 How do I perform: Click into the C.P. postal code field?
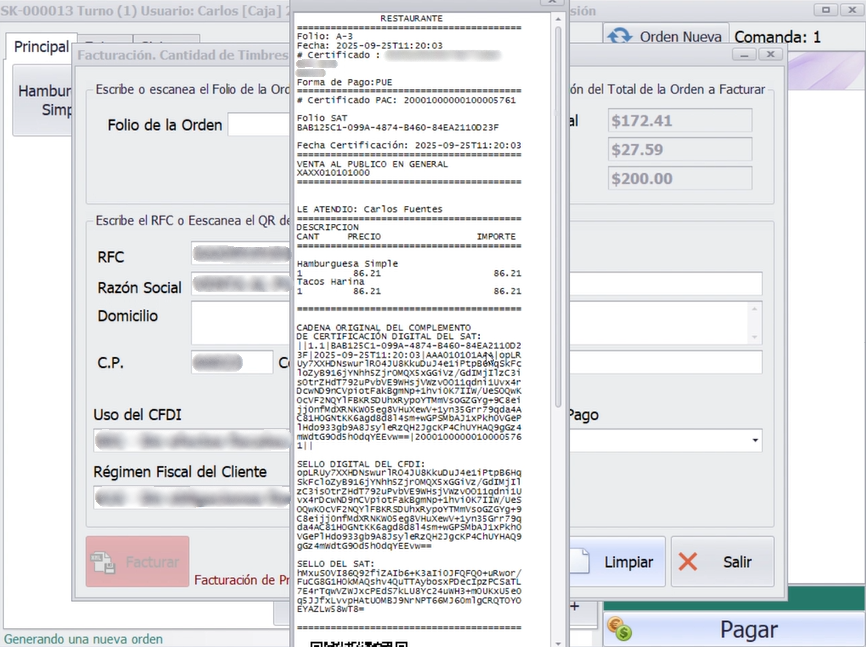(x=230, y=362)
